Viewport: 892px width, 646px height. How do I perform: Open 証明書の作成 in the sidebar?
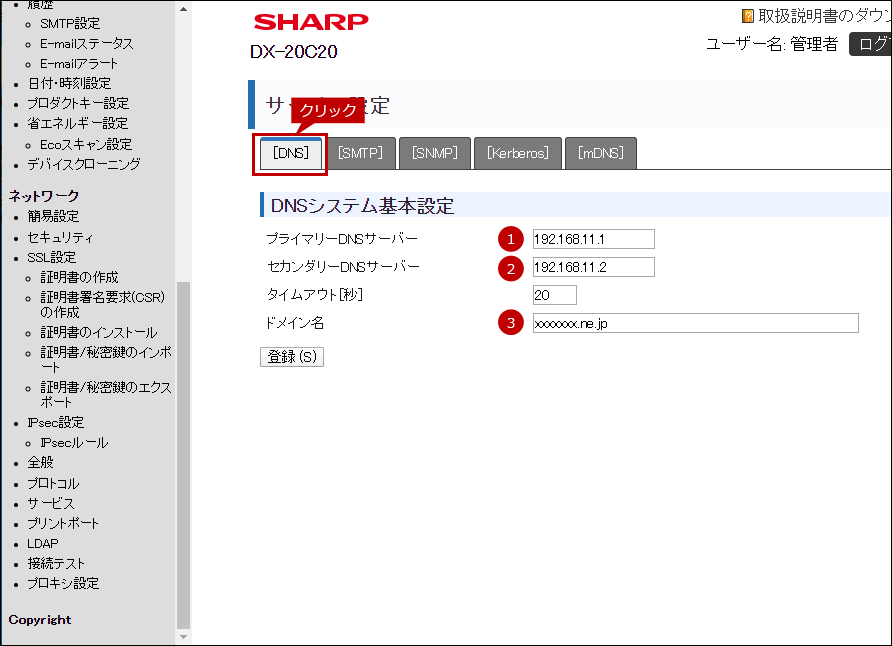[x=79, y=278]
